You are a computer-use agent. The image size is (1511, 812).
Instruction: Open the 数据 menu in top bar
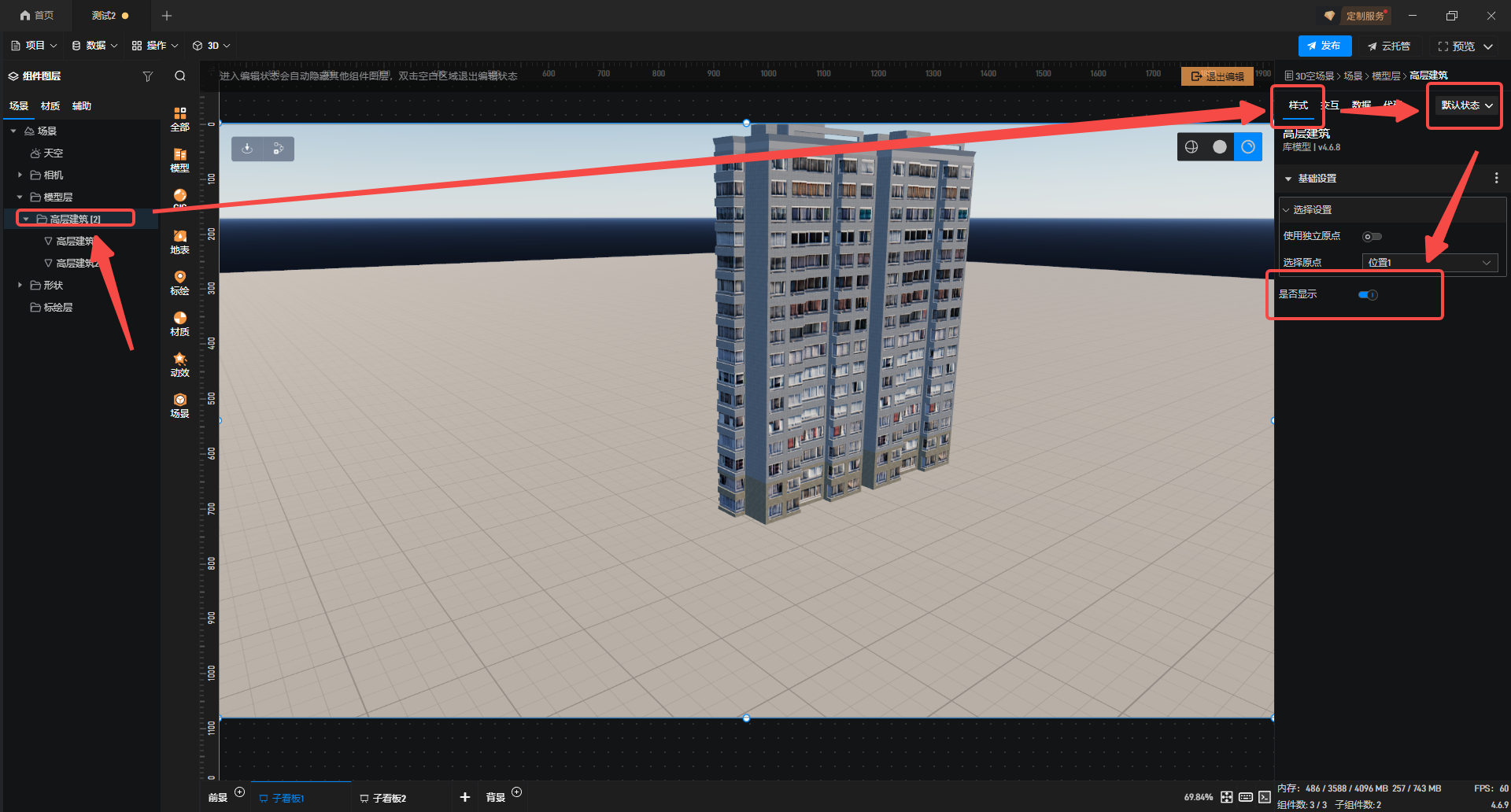(x=94, y=46)
